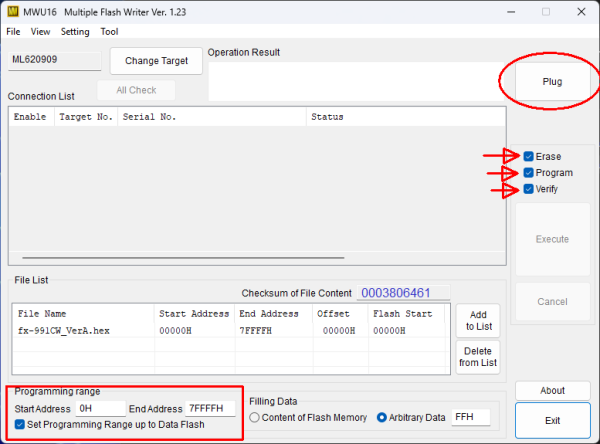
Task: Open the View menu
Action: [40, 31]
